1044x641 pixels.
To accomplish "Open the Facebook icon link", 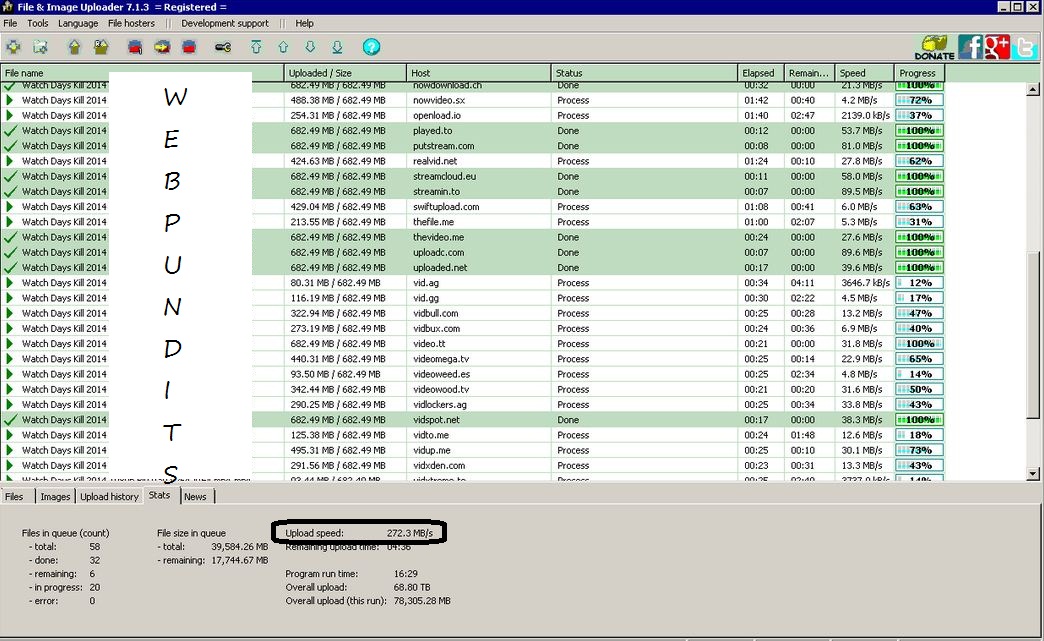I will tap(970, 47).
